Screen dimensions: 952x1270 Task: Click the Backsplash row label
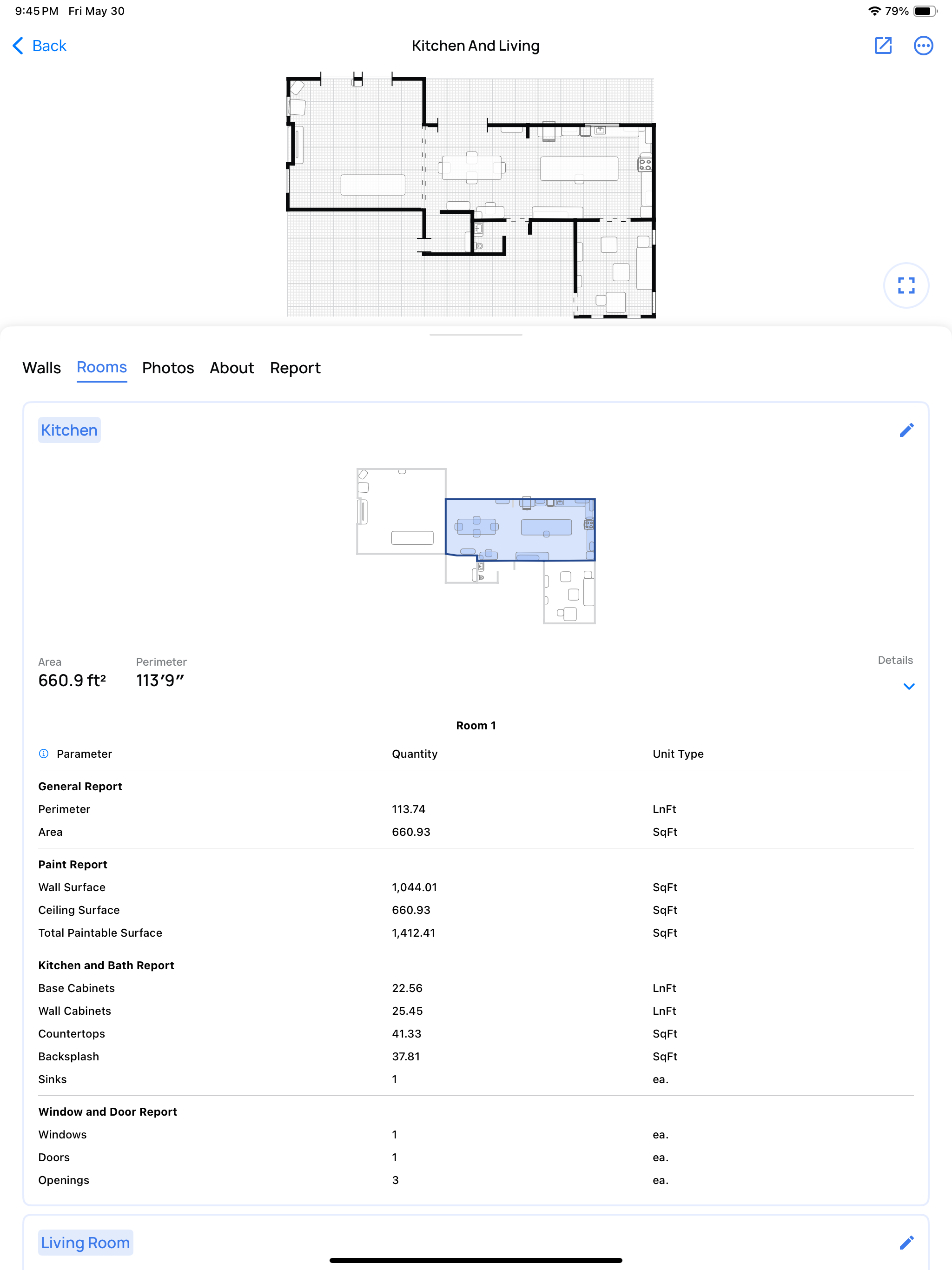point(68,1057)
